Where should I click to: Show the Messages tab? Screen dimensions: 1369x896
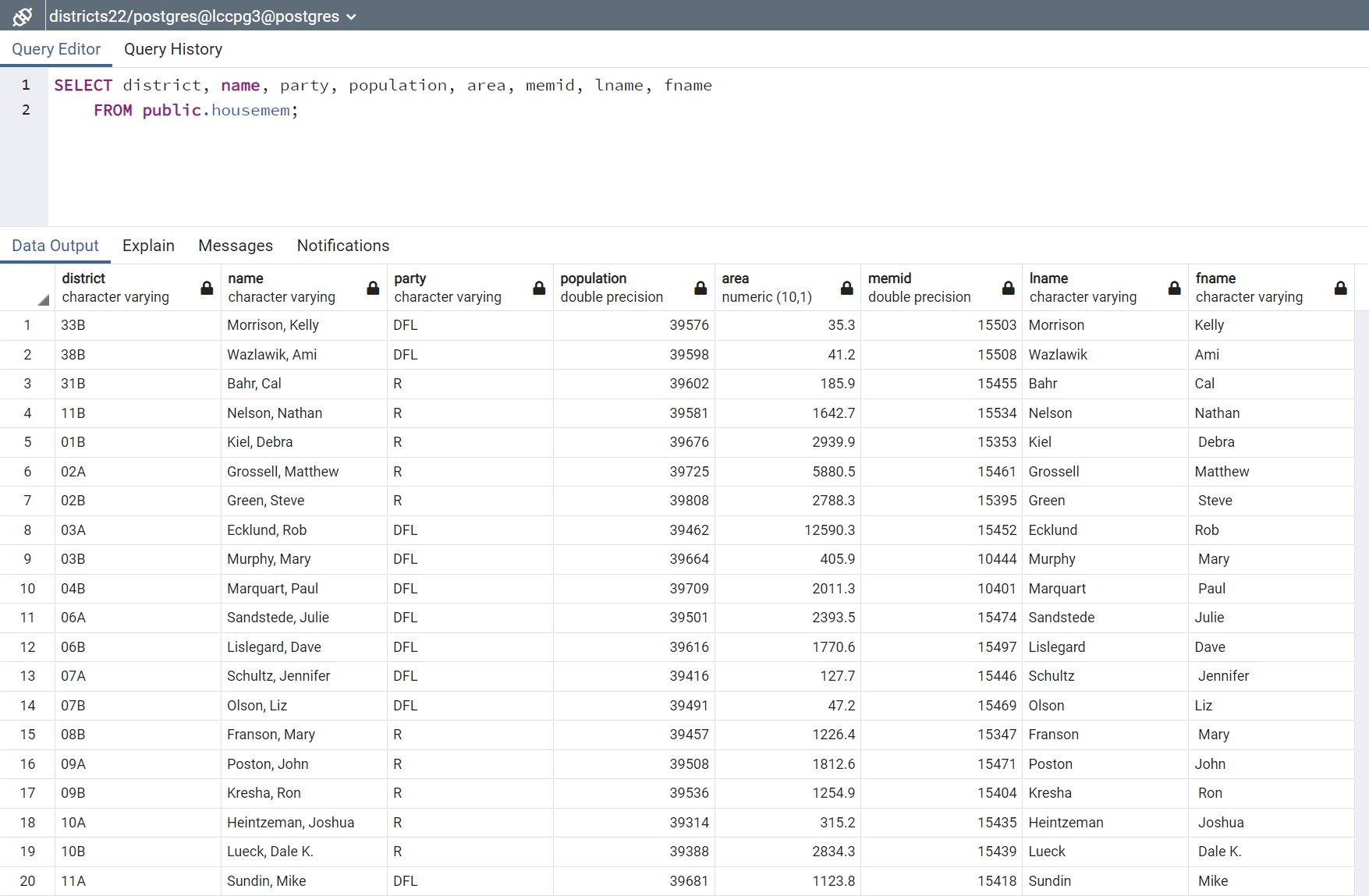click(x=236, y=246)
